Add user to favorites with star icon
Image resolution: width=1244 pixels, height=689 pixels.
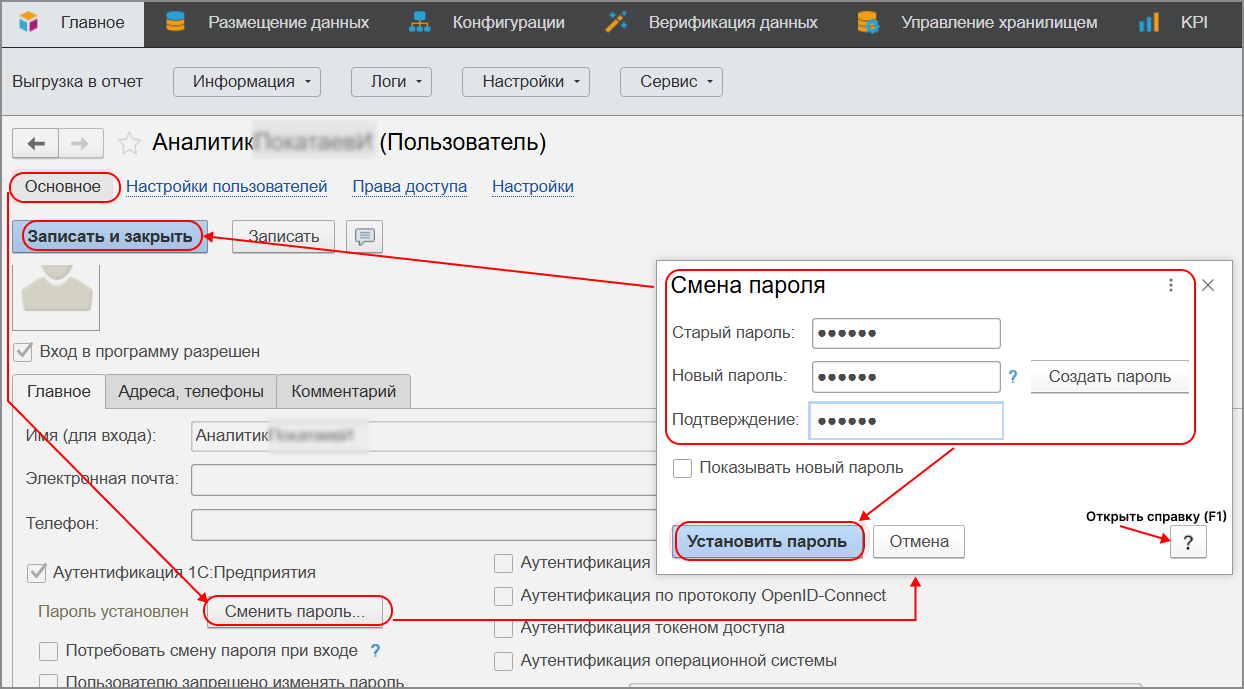129,144
